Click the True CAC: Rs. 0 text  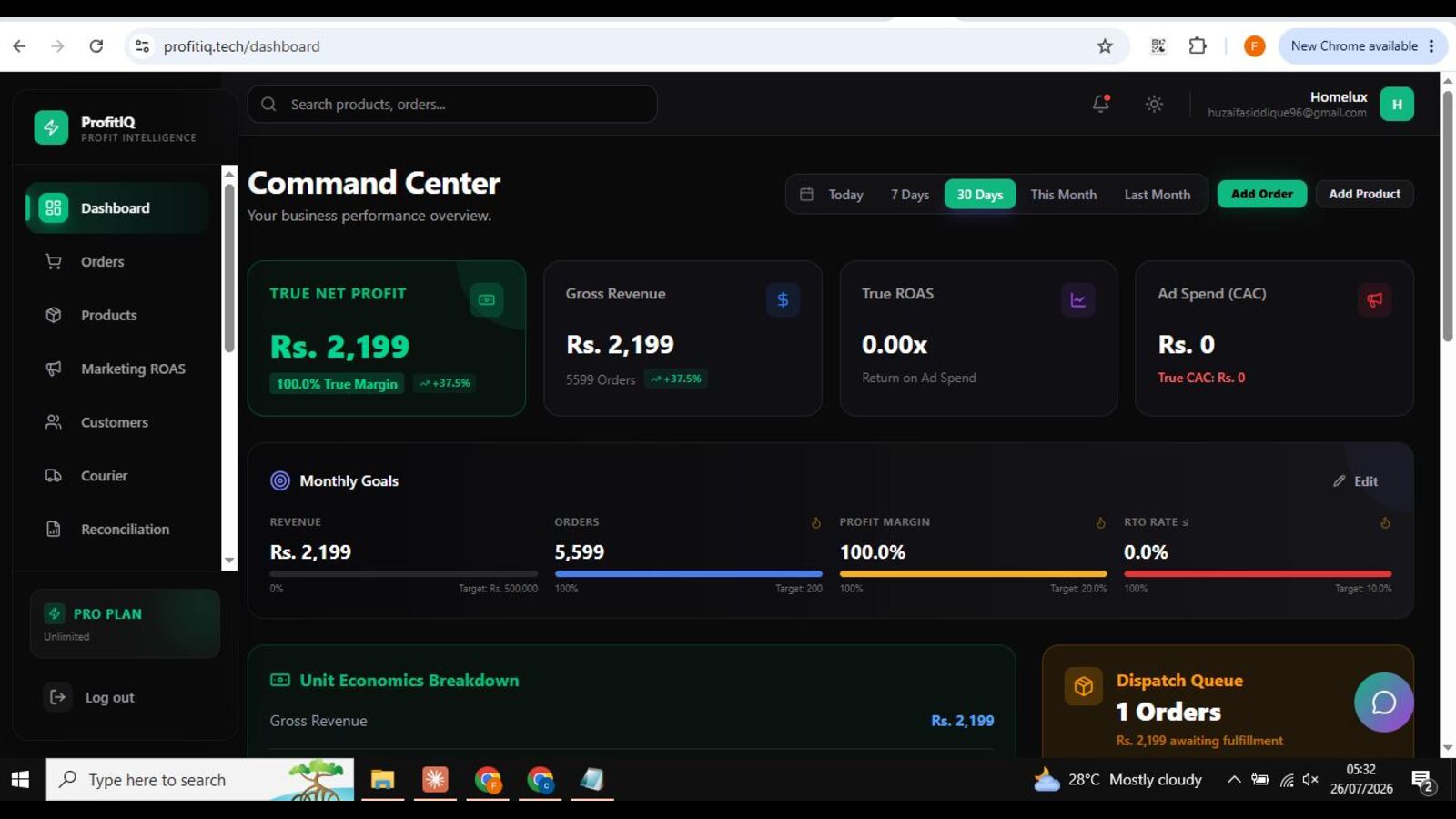[1201, 378]
